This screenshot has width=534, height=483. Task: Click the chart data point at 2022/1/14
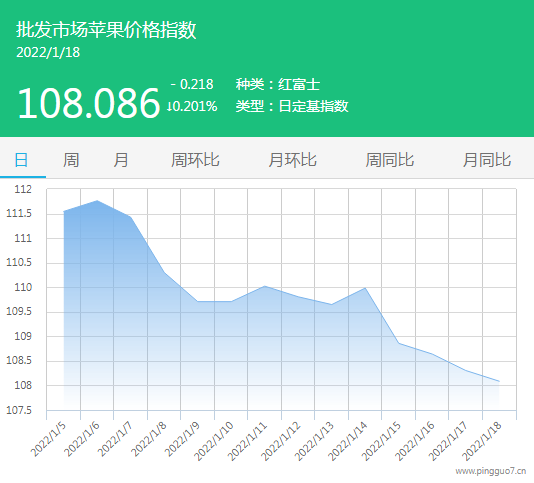tap(365, 288)
